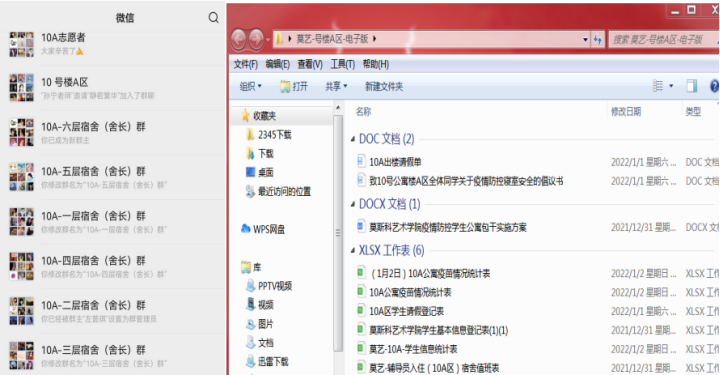The image size is (720, 375).
Task: Click the Explorer back arrow button
Action: tap(238, 39)
